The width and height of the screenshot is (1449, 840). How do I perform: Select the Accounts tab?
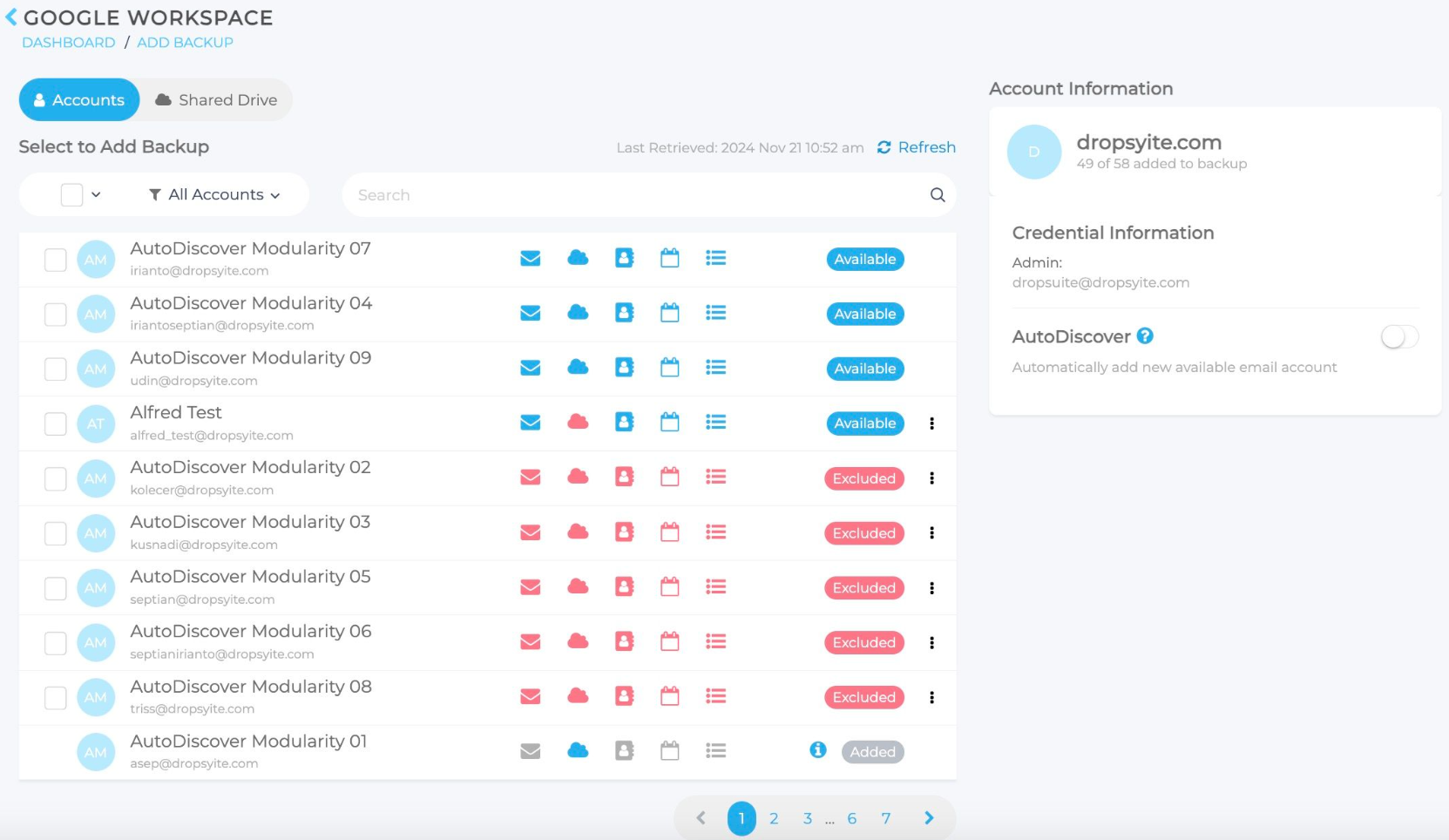point(79,100)
